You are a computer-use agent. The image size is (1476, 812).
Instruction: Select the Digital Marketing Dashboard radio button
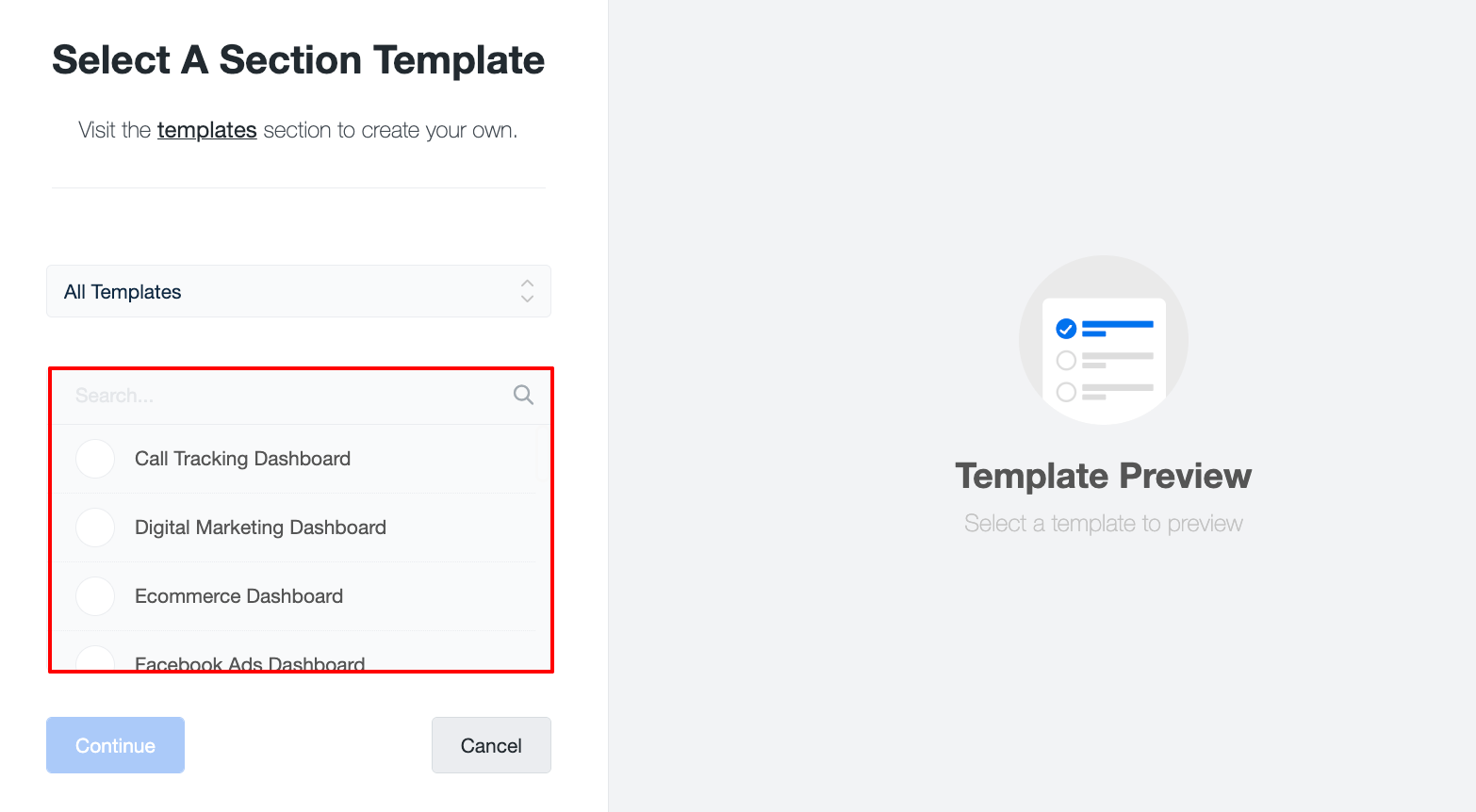coord(94,528)
